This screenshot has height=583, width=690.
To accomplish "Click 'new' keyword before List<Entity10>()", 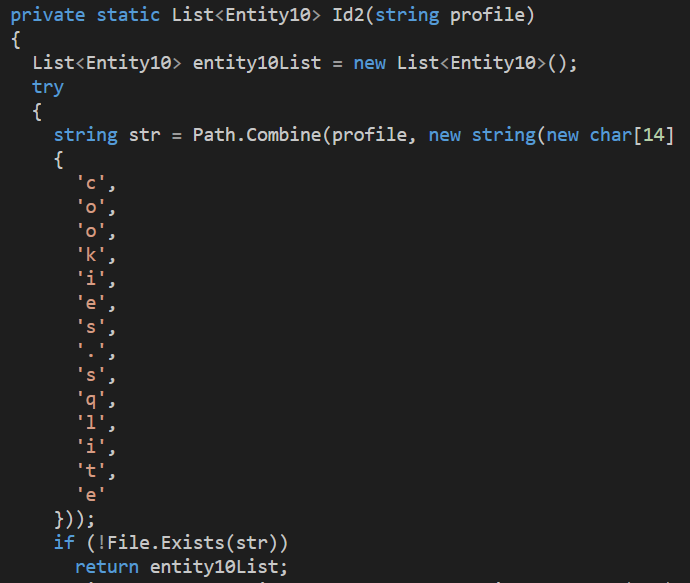I will point(370,63).
